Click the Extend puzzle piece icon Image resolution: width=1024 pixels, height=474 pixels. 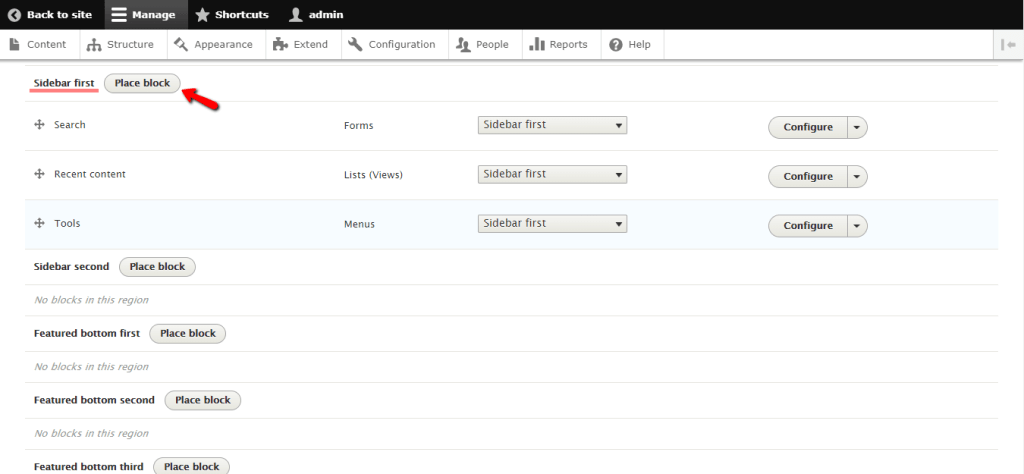[280, 44]
